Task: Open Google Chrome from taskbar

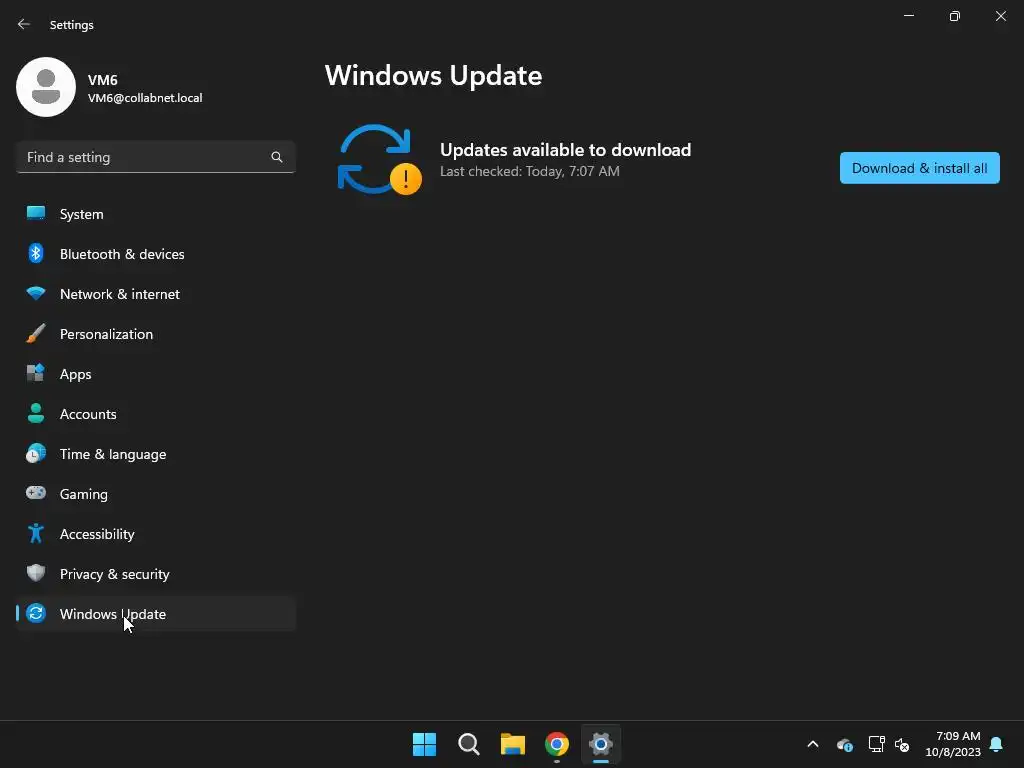Action: (x=557, y=744)
